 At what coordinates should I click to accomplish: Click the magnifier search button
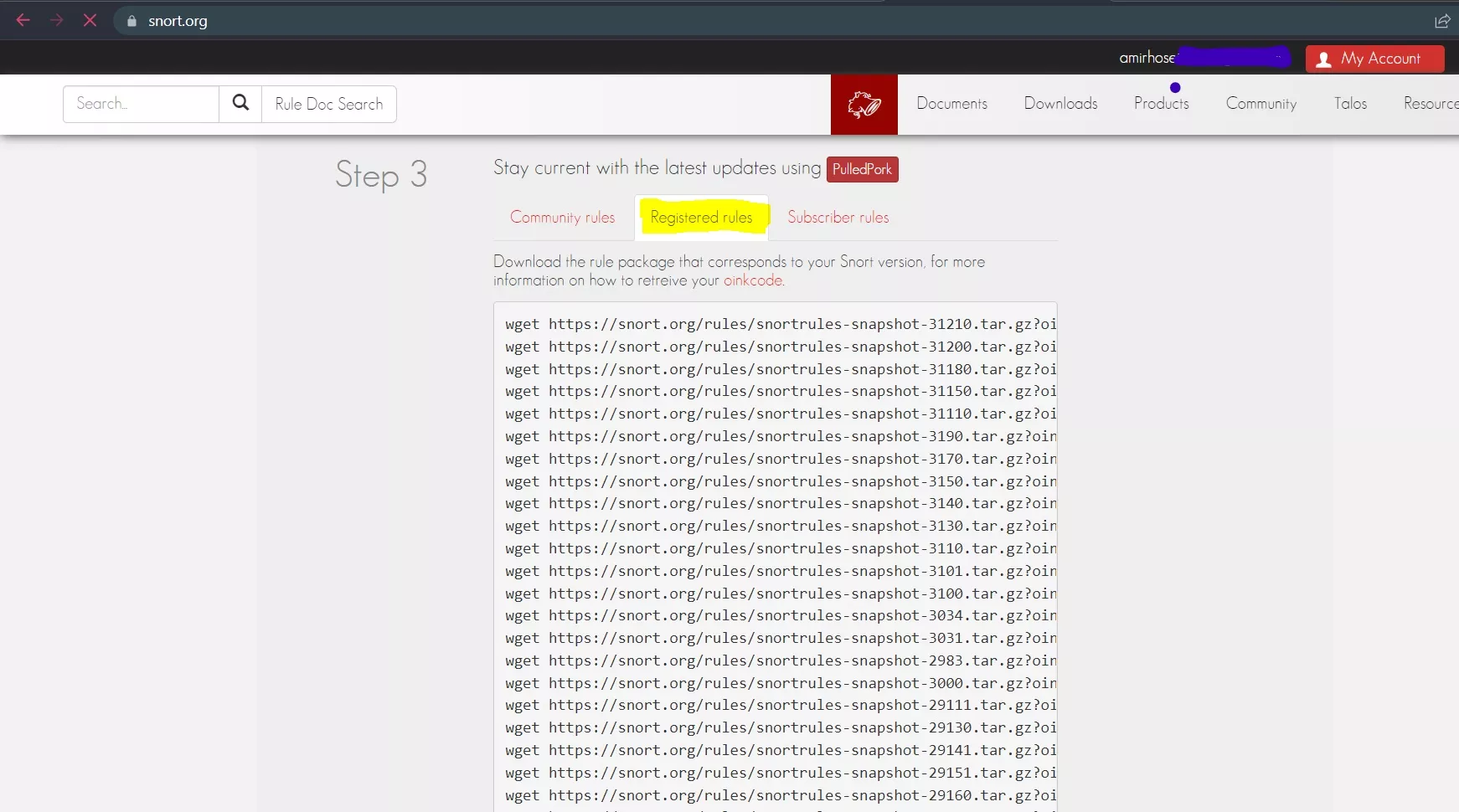pos(240,104)
